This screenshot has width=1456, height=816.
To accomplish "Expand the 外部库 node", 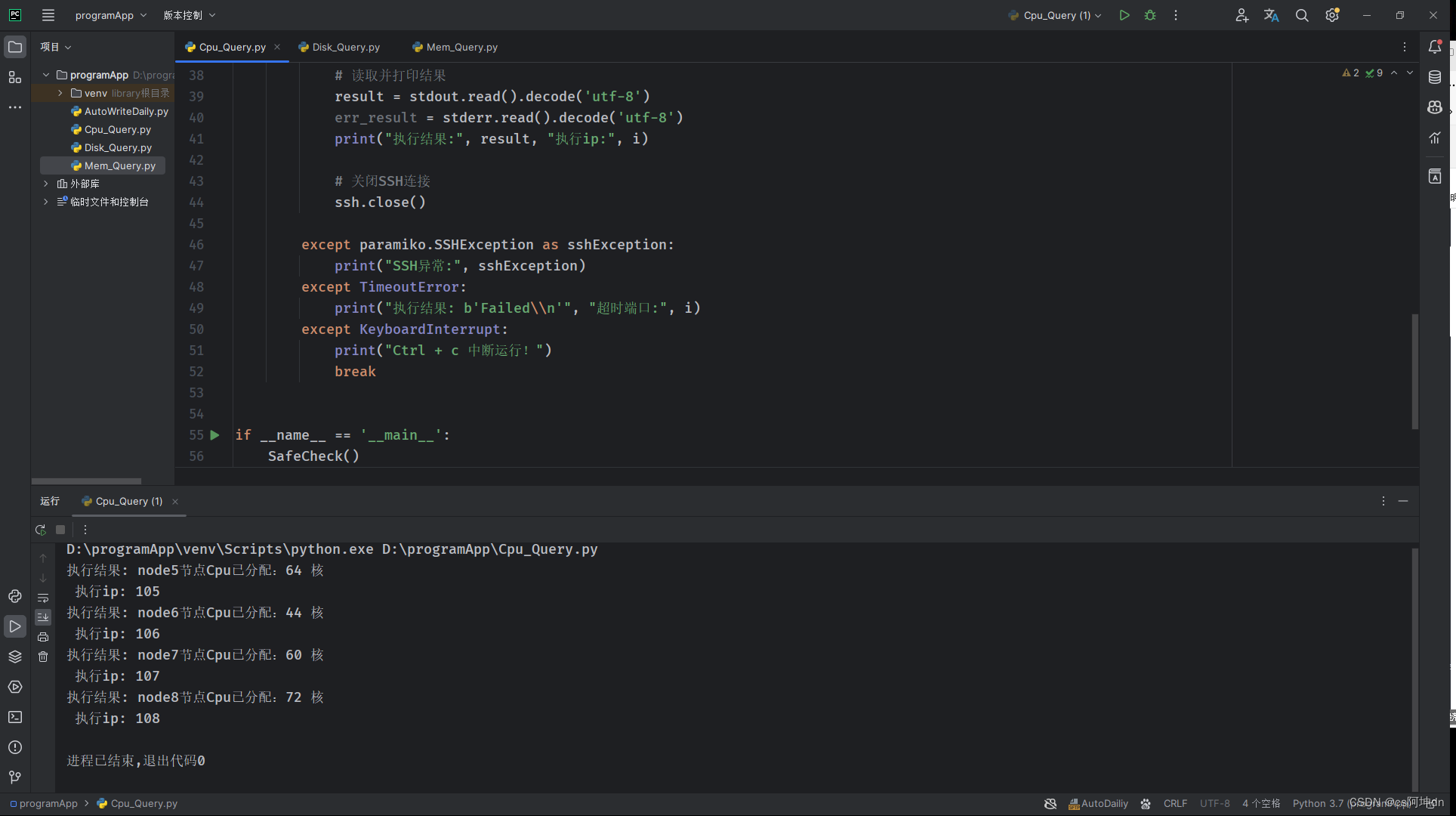I will tap(46, 184).
